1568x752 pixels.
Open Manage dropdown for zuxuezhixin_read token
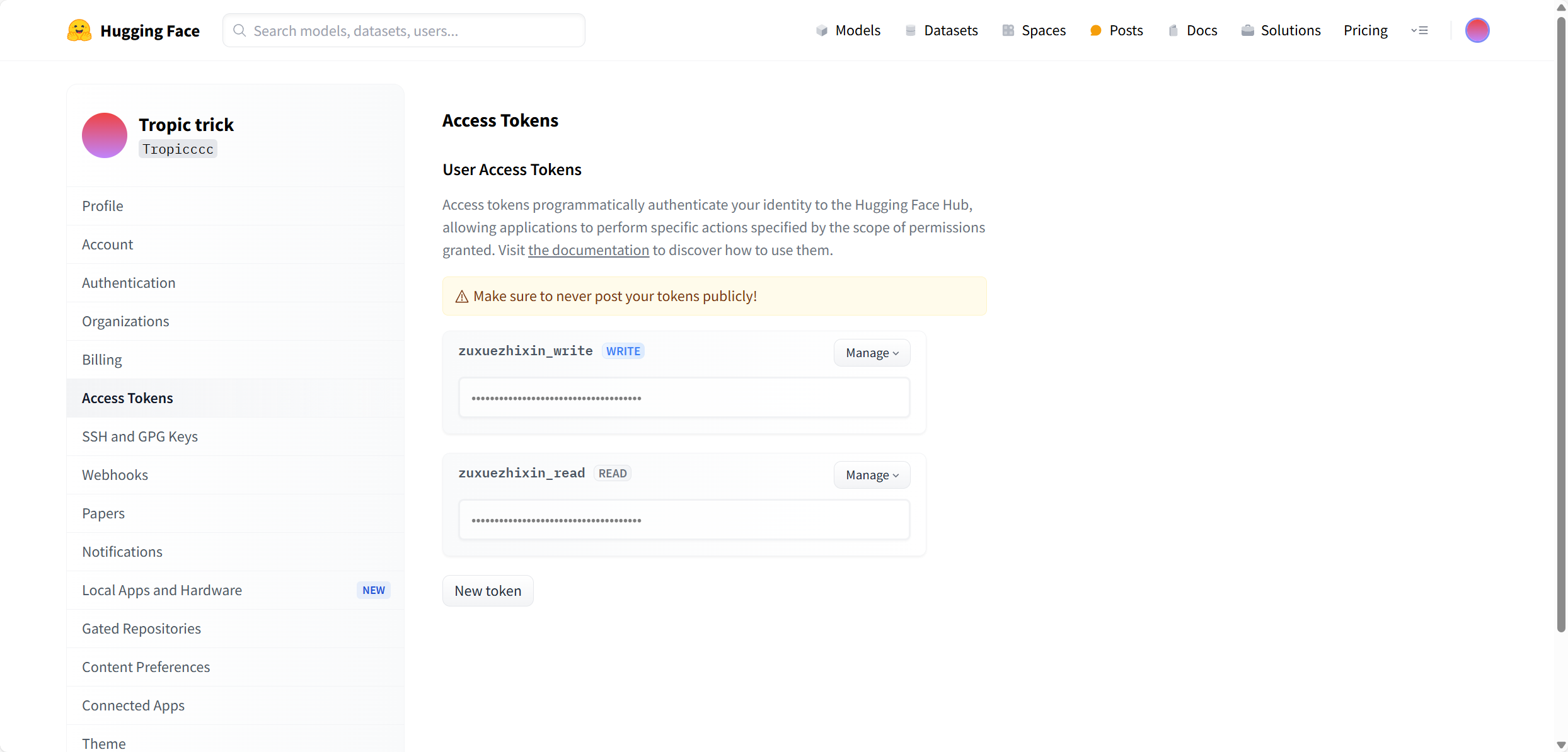point(872,475)
